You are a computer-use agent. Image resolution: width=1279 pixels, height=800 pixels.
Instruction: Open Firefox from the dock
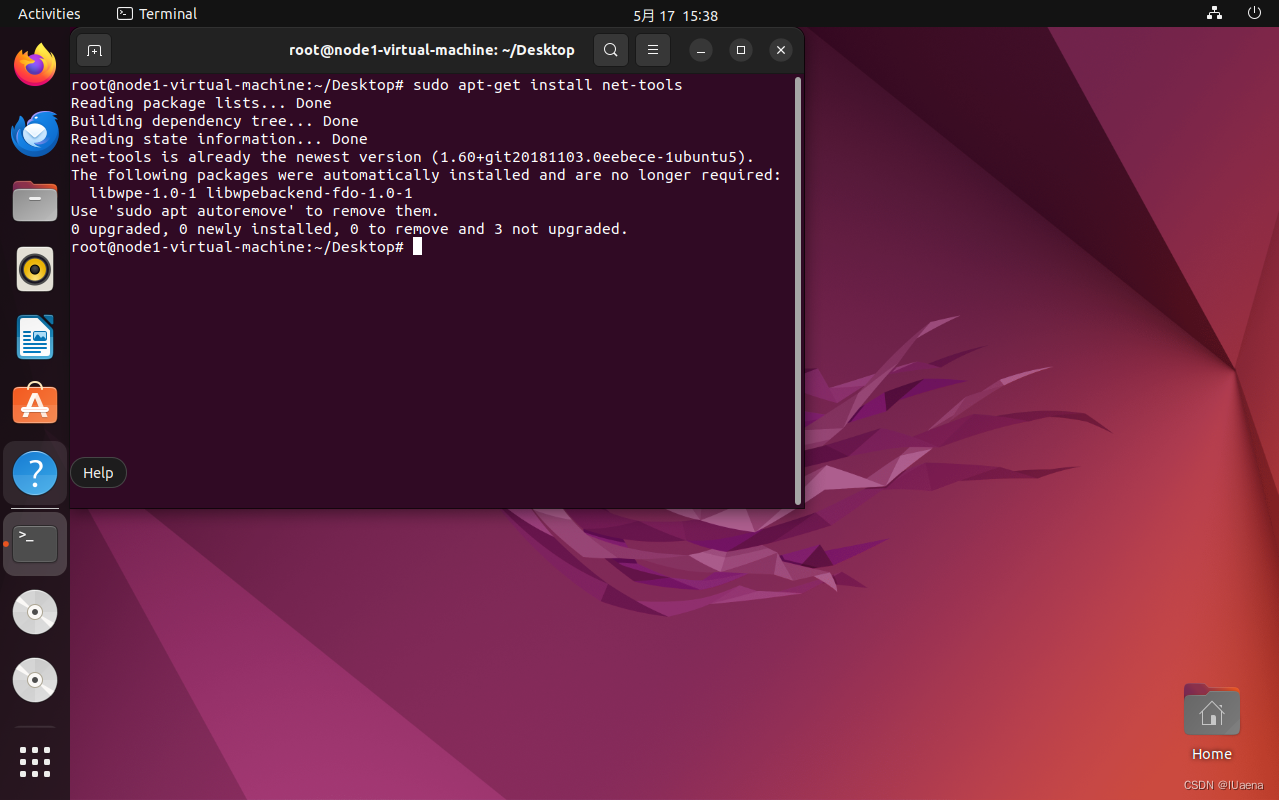(x=35, y=65)
